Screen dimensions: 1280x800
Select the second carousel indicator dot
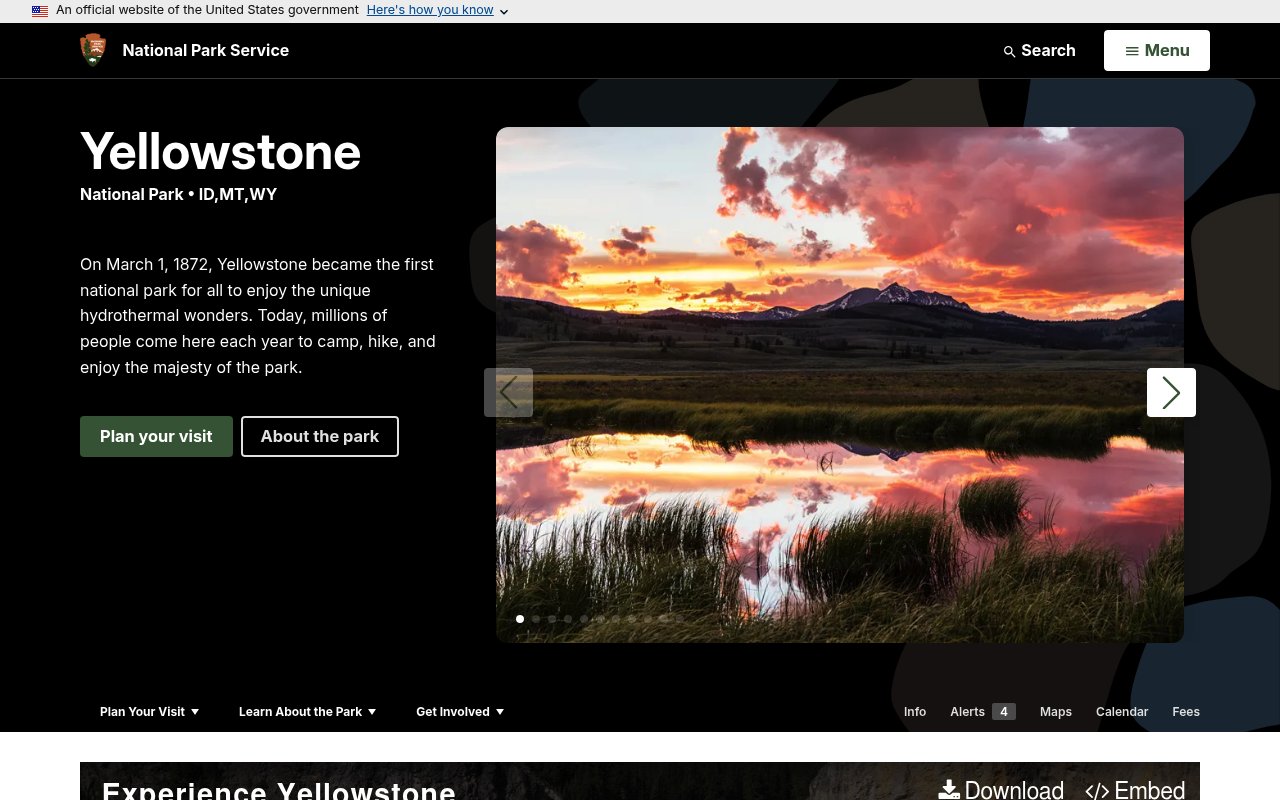pyautogui.click(x=536, y=619)
